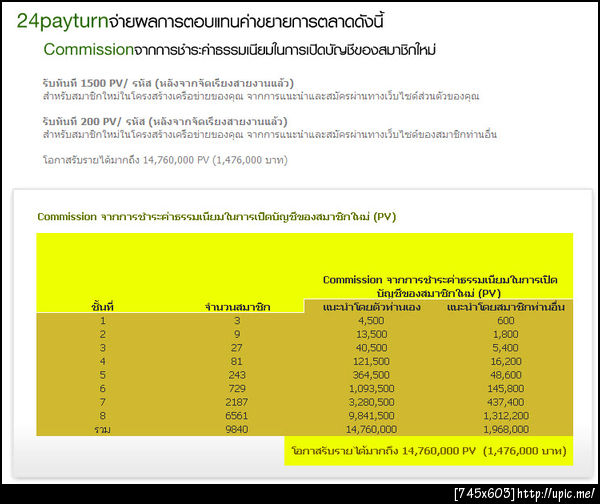Click the '16,200' value in level 4 row

pos(506,361)
